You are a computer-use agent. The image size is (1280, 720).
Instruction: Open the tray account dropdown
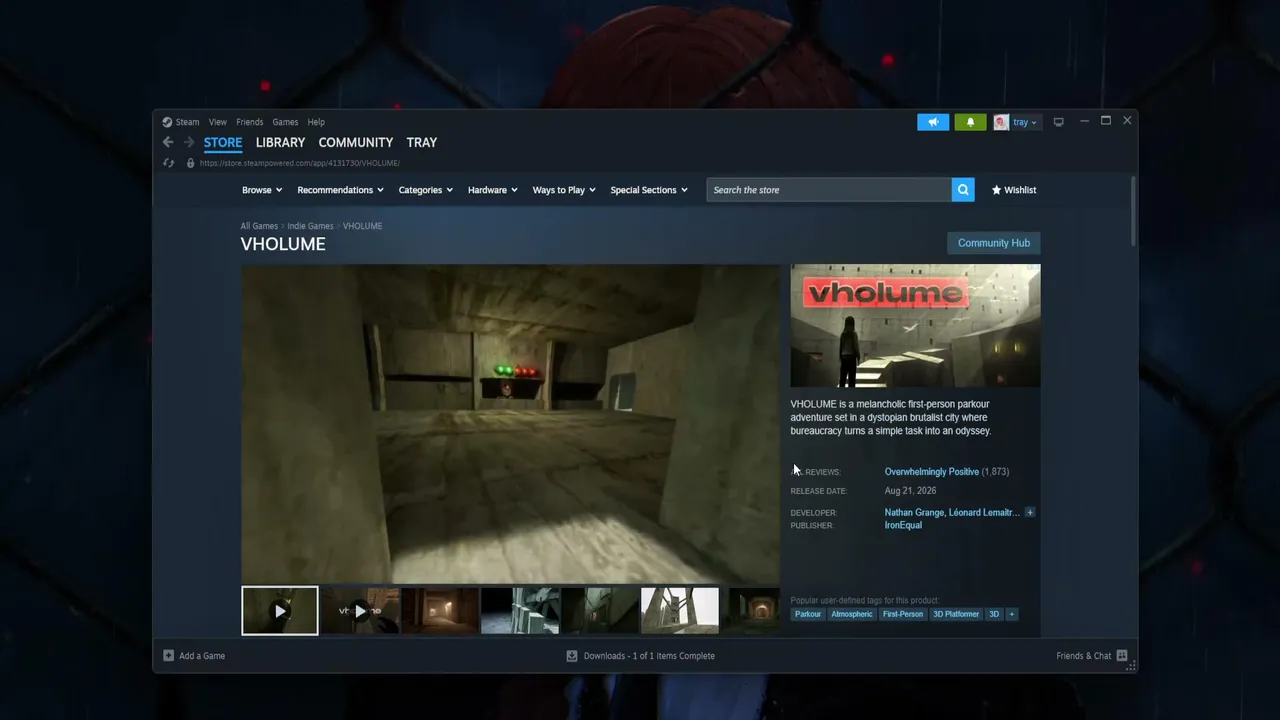pyautogui.click(x=1025, y=122)
